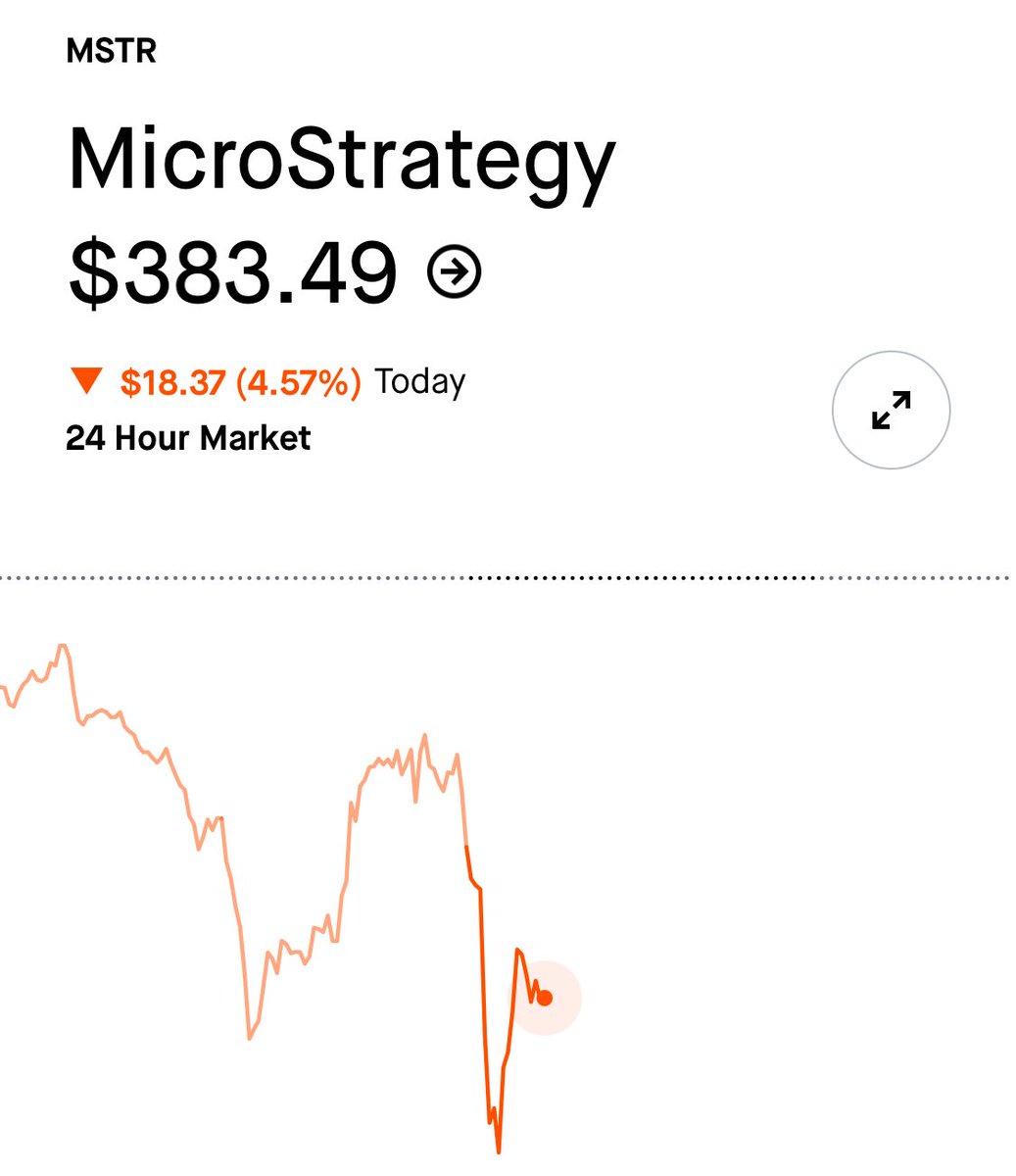Select the lowest point of dark orange line
This screenshot has width=1016, height=1176.
[499, 1150]
